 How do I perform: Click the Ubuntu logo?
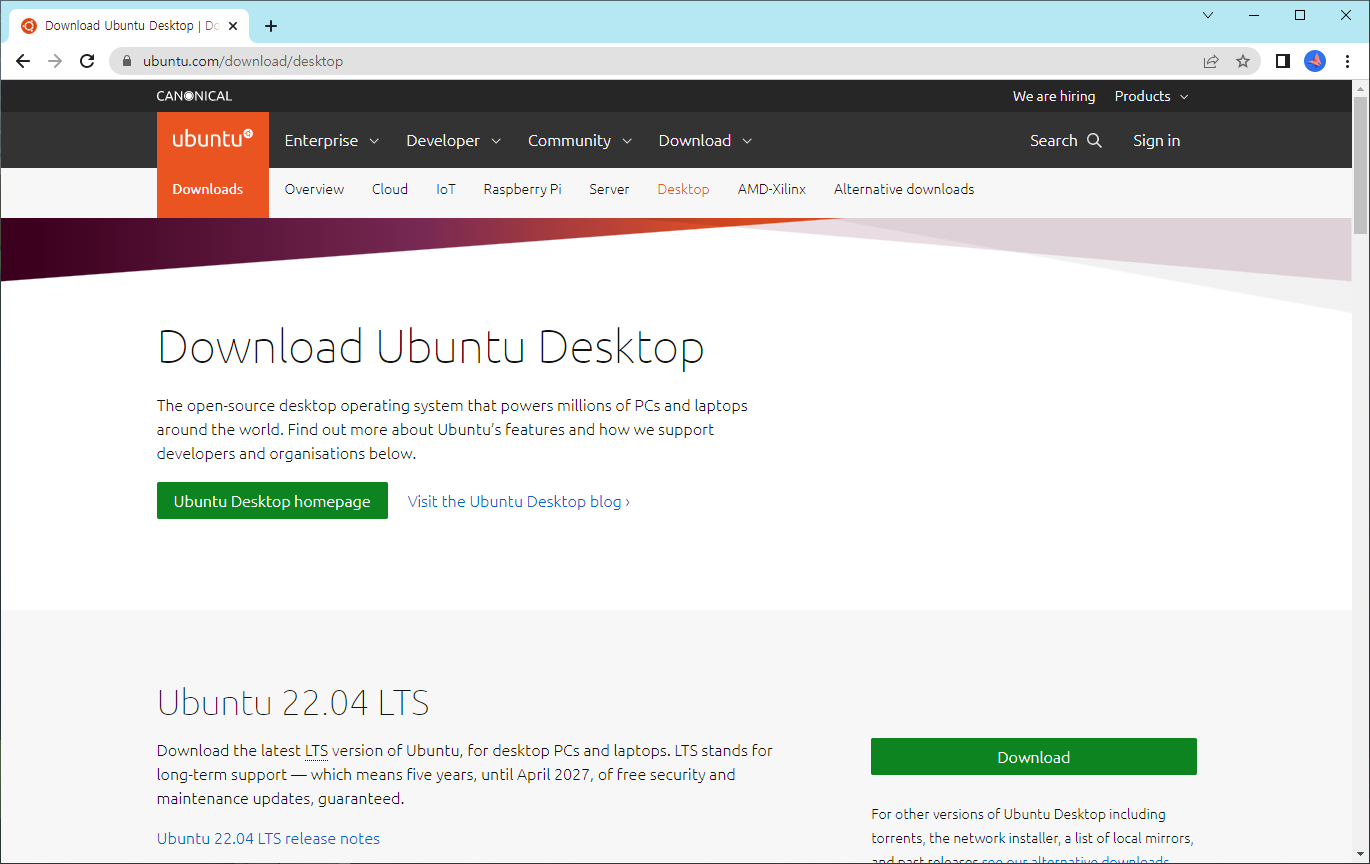[213, 140]
